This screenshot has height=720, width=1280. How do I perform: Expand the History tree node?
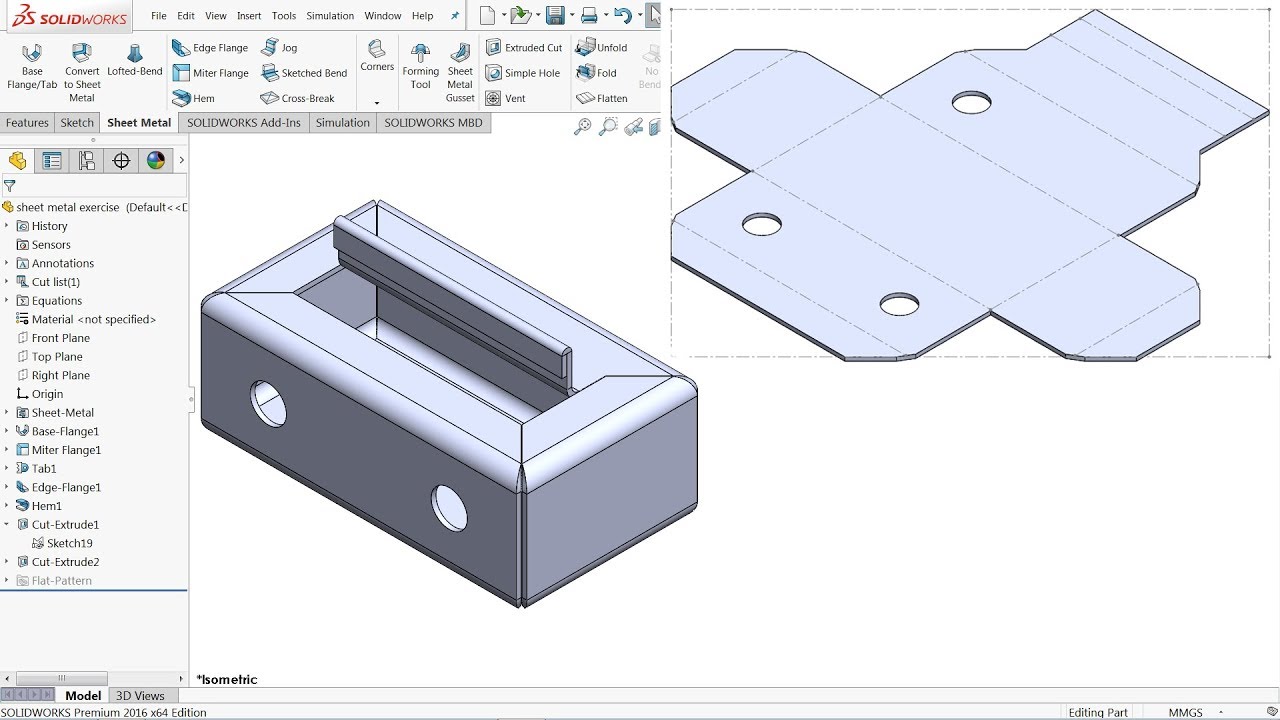[7, 226]
